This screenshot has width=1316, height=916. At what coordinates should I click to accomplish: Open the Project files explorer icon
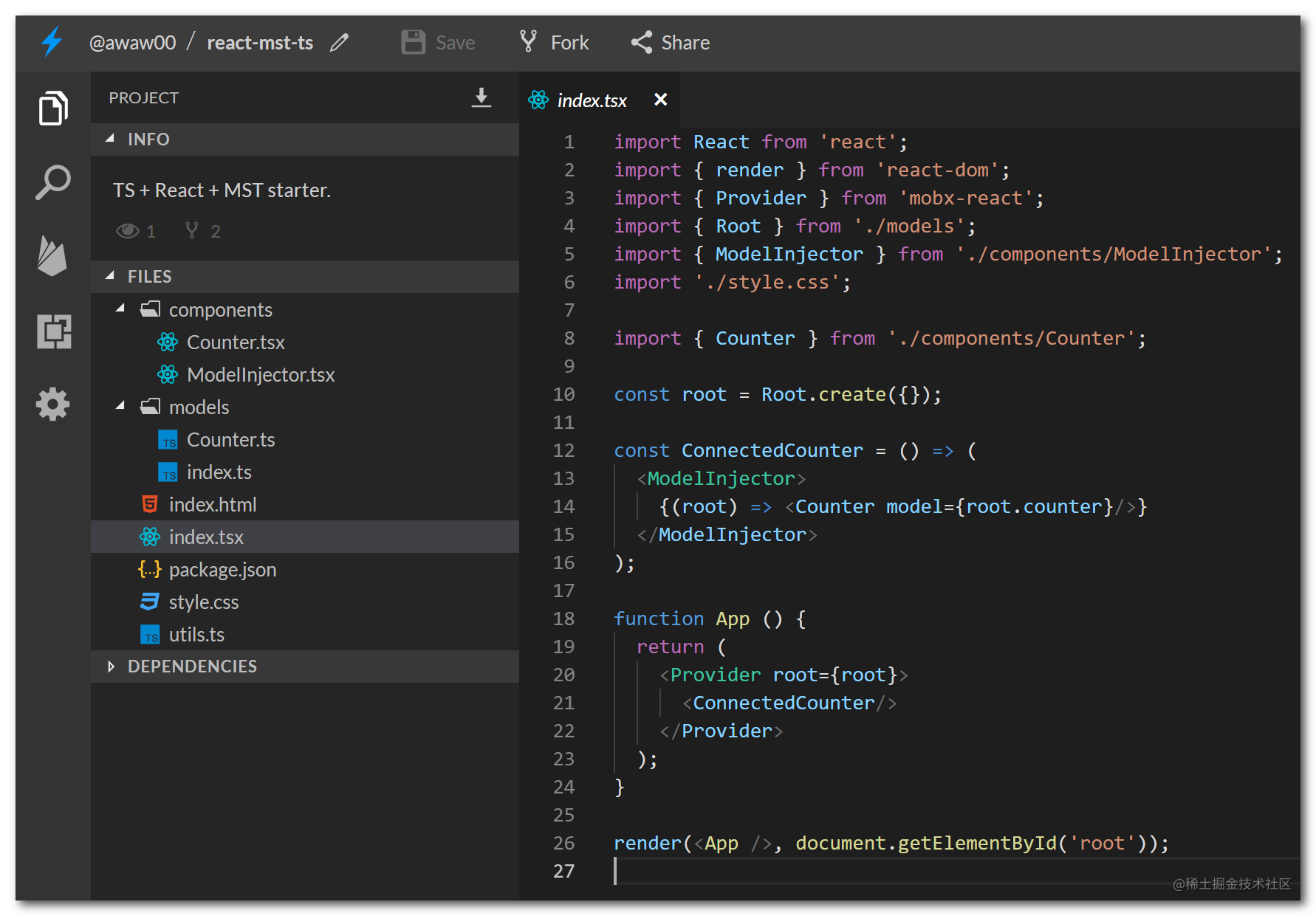pos(53,109)
